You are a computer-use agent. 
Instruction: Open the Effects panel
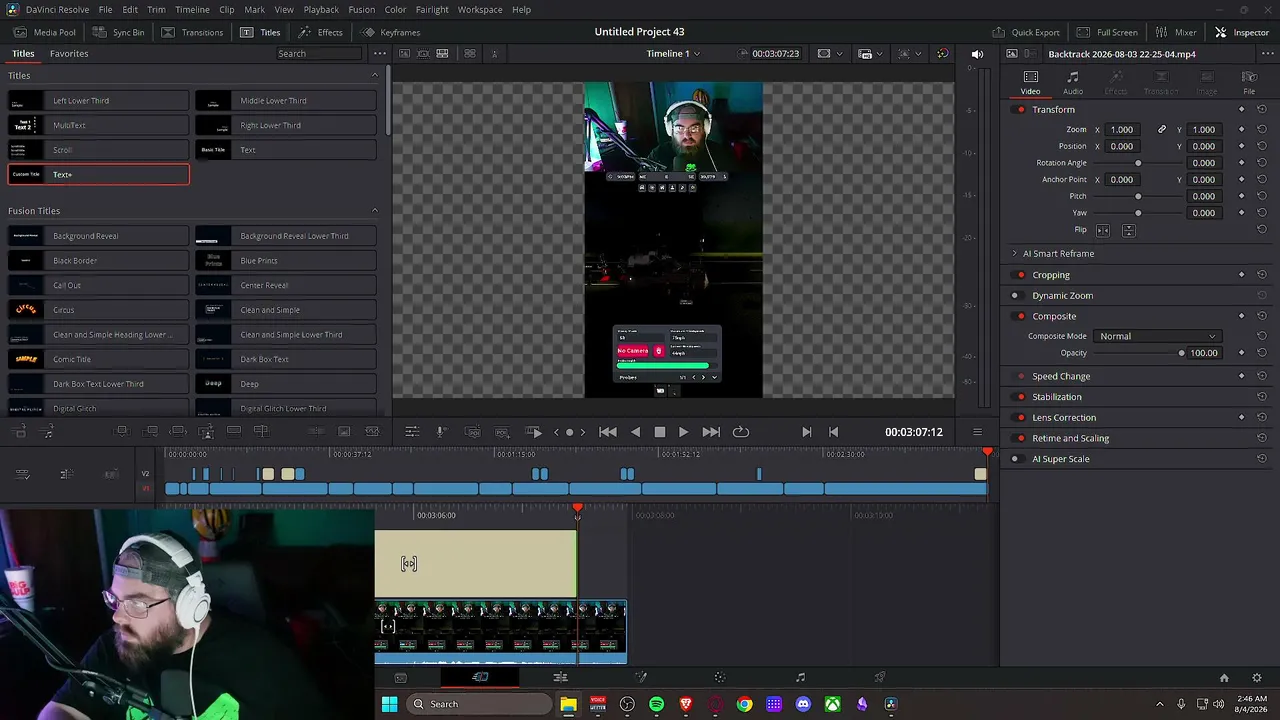coord(320,32)
